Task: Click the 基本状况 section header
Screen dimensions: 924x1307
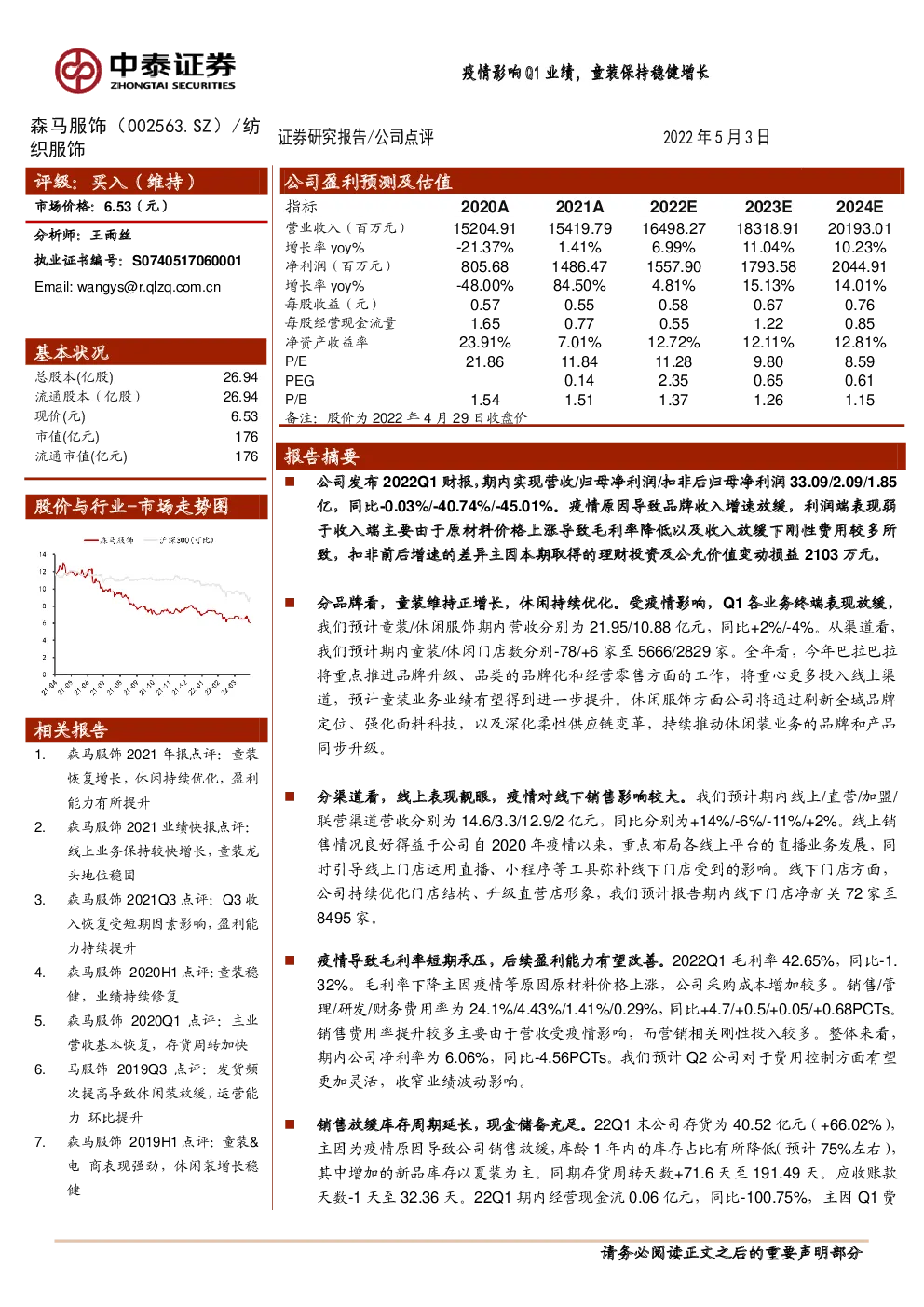Action: [146, 352]
